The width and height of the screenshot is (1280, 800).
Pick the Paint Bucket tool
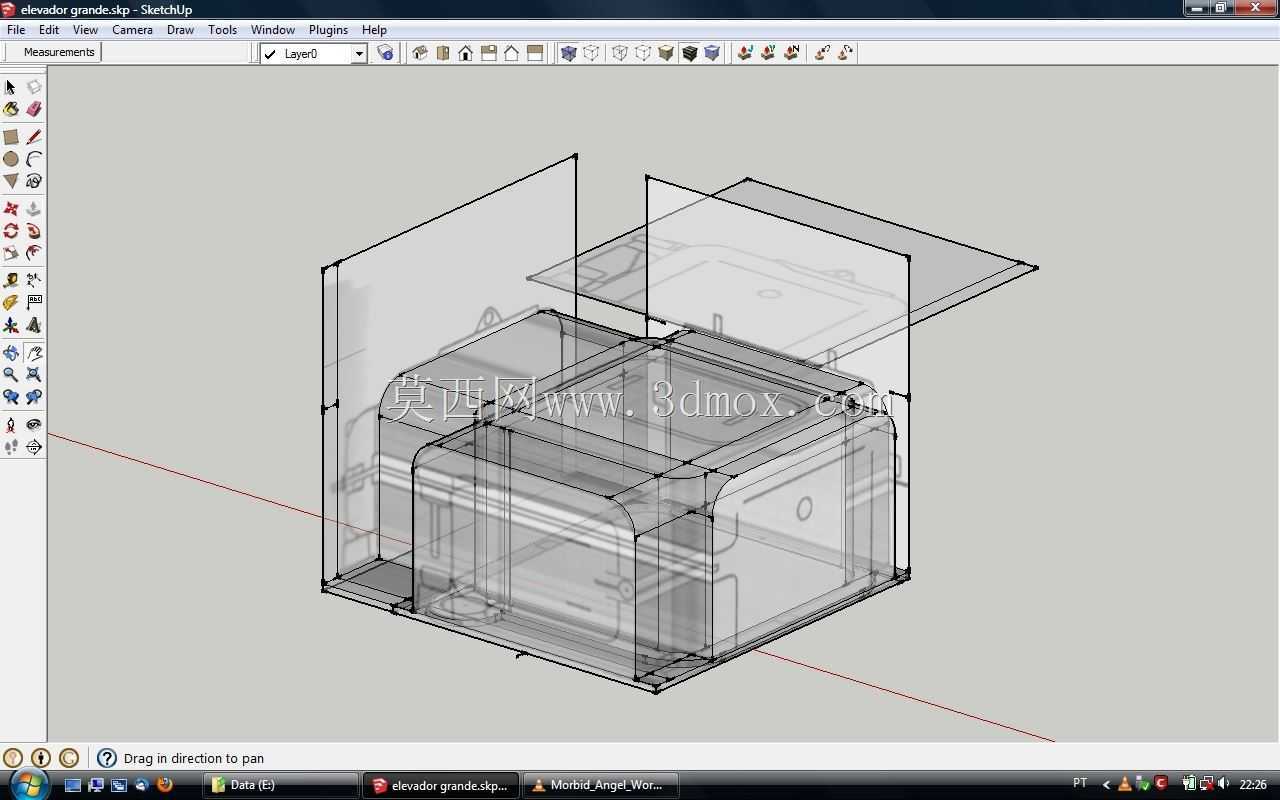tap(11, 109)
